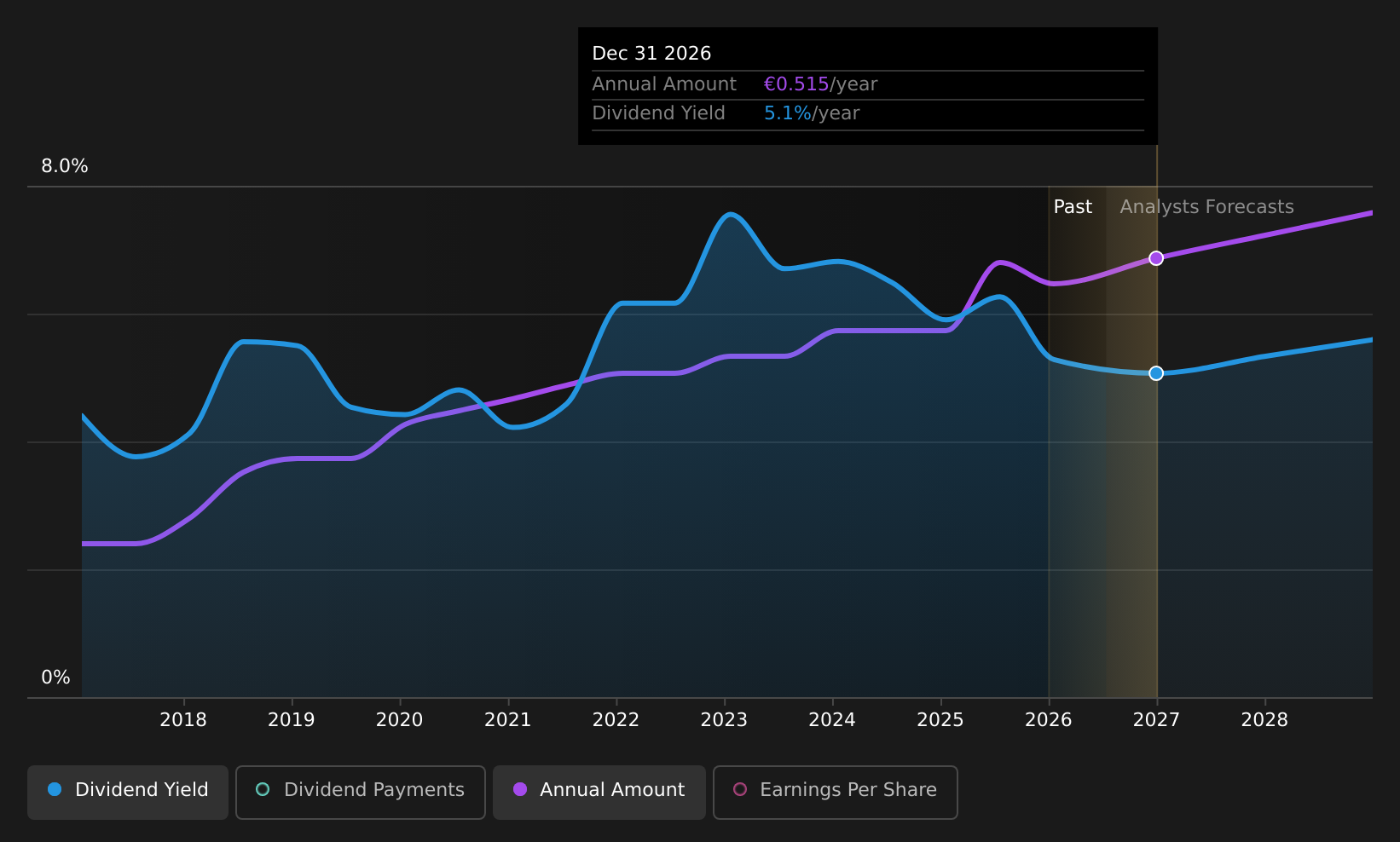Viewport: 1400px width, 842px height.
Task: Click the 5.1%/year tooltip value
Action: tap(812, 113)
